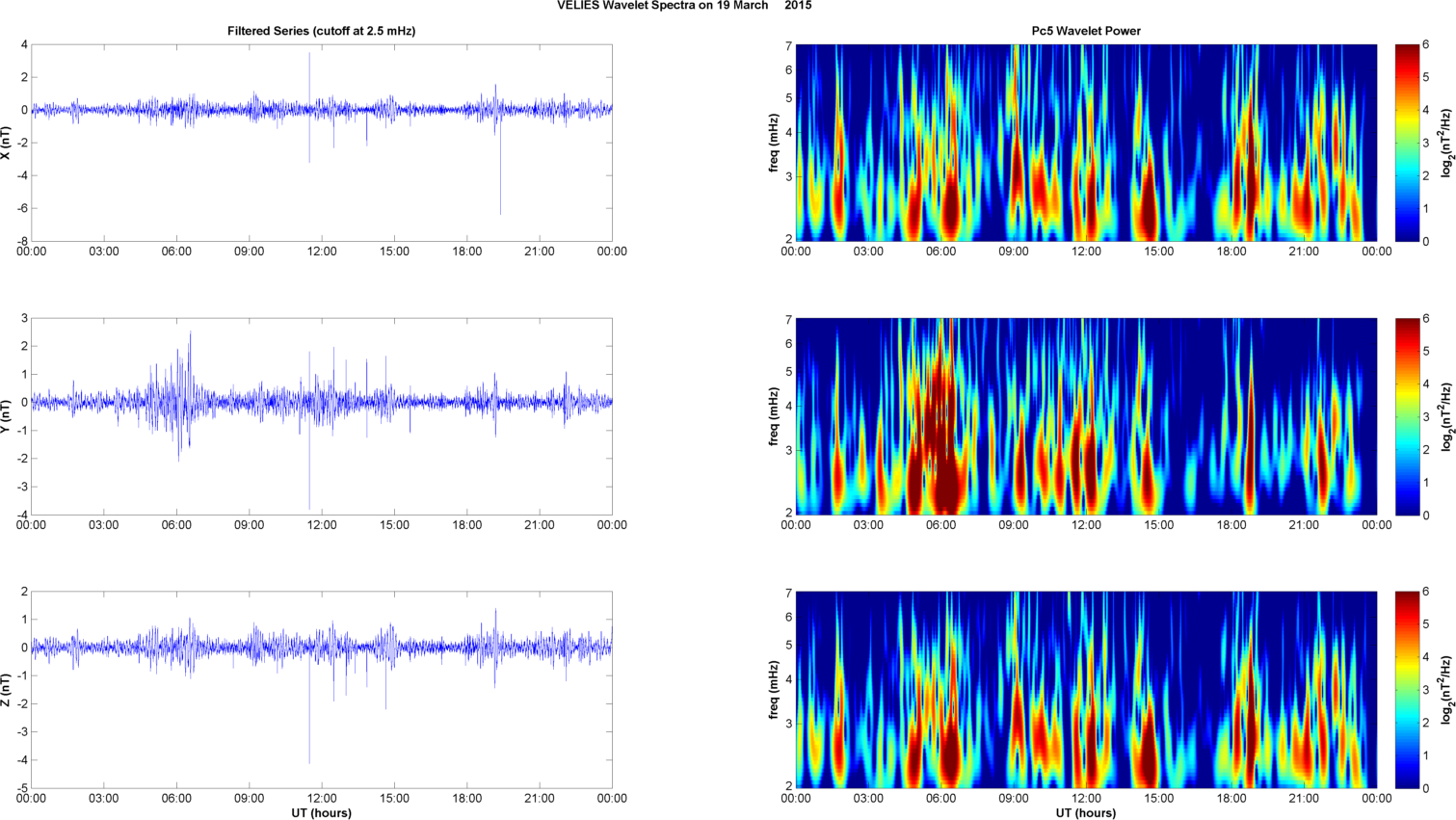This screenshot has width=1456, height=820.
Task: Click 'UT (hours)' label under the Z series
Action: click(322, 813)
